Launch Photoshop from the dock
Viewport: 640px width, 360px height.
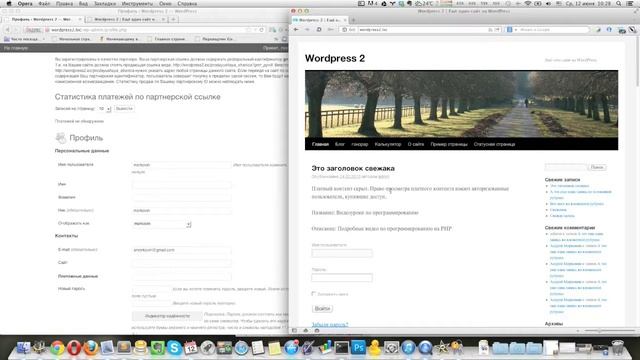pos(358,348)
